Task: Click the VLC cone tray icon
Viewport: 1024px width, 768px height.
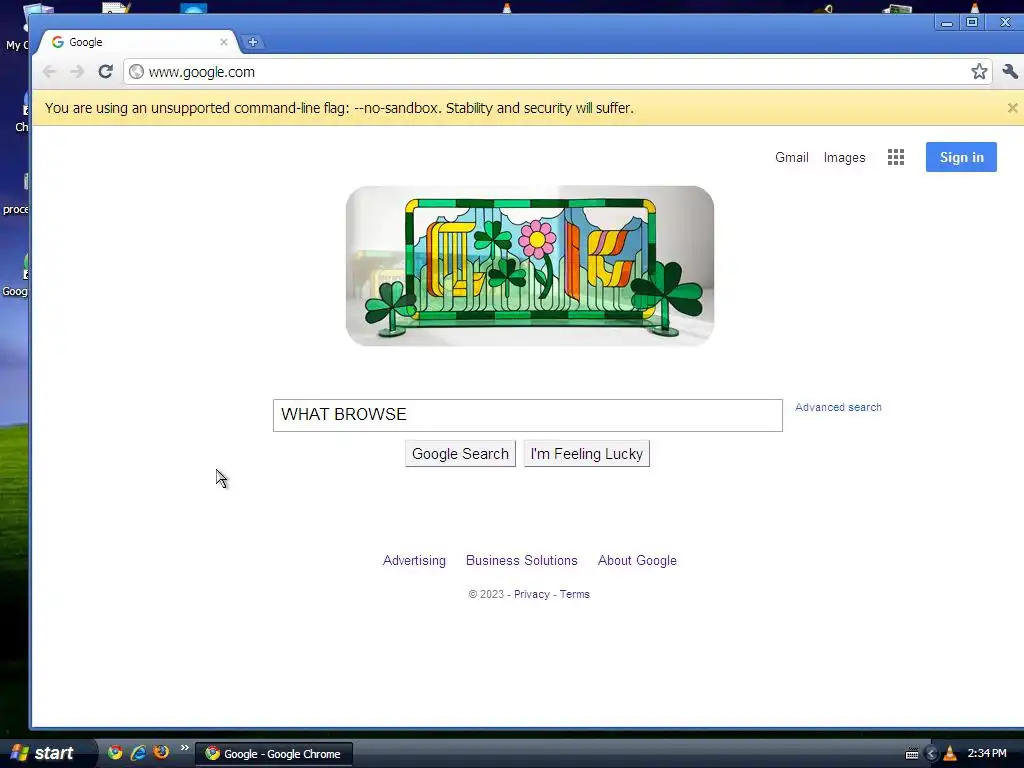Action: click(950, 754)
